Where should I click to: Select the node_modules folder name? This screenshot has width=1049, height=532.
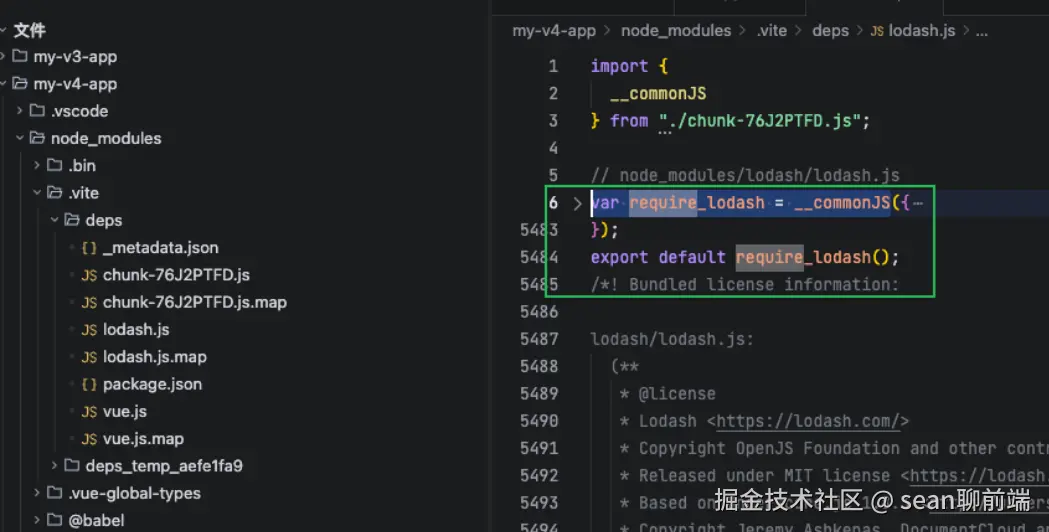click(x=106, y=139)
